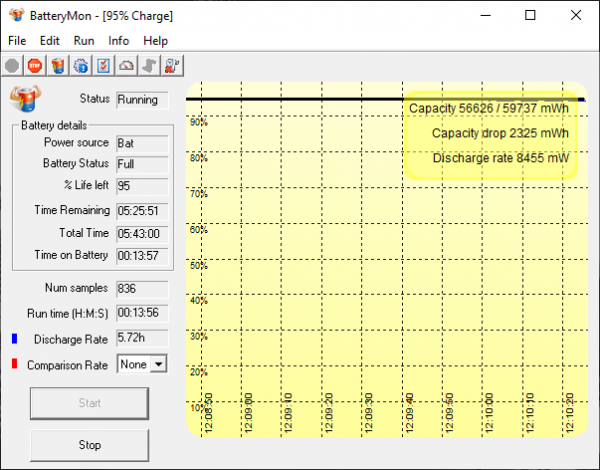Close the BatteryMon window
The height and width of the screenshot is (470, 600).
pyautogui.click(x=576, y=15)
